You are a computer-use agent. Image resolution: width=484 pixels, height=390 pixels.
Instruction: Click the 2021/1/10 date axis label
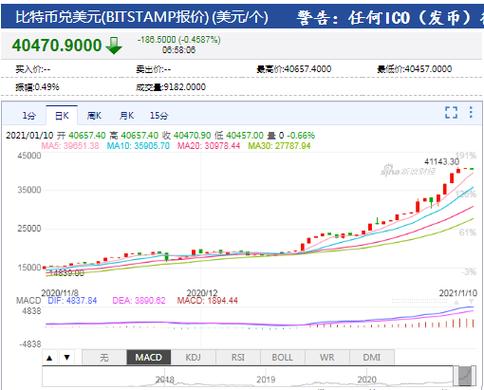(x=458, y=293)
